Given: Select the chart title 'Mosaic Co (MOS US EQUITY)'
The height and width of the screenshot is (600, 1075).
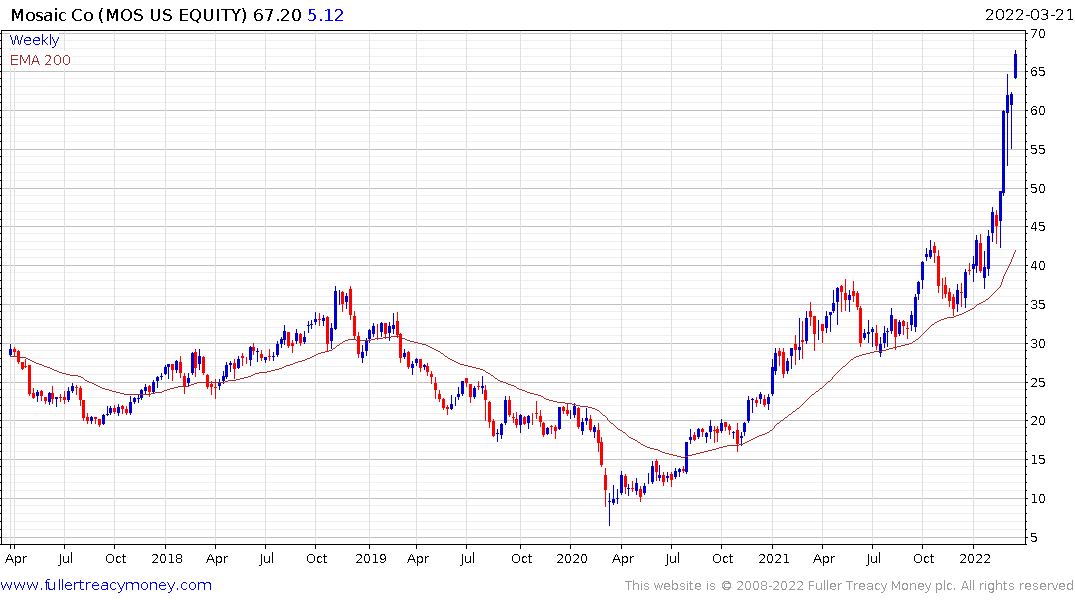Looking at the screenshot, I should (x=129, y=14).
